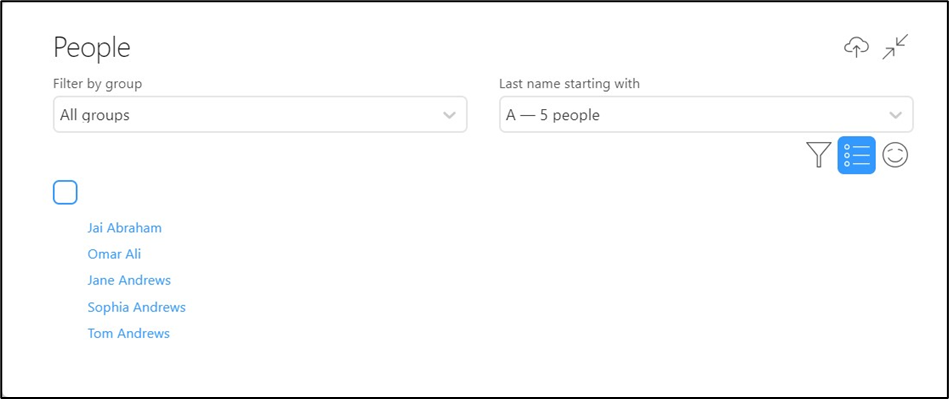Viewport: 949px width, 399px height.
Task: Click the 'All groups' text in the selector
Action: pyautogui.click(x=94, y=115)
